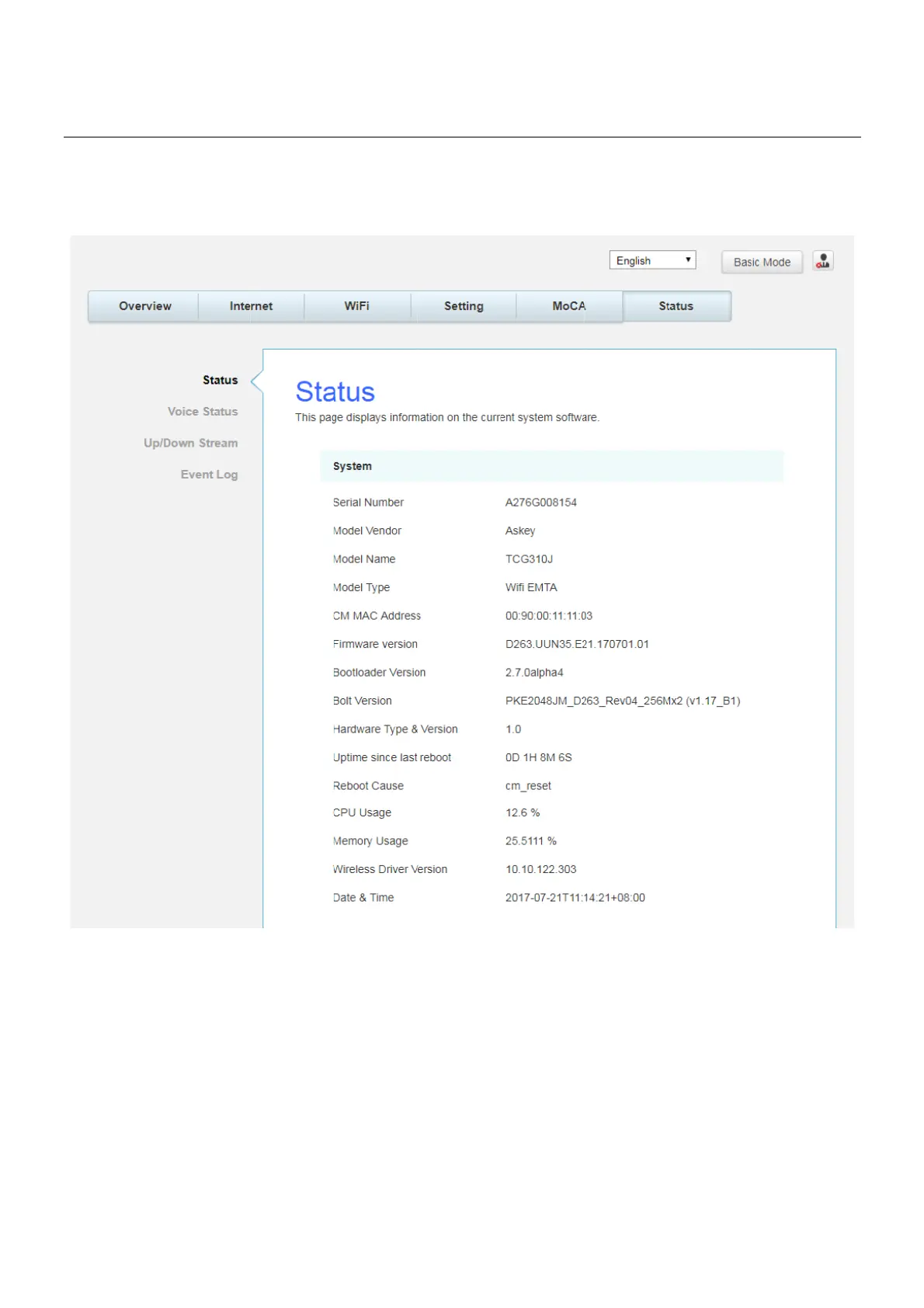Click the firmware version D263.UUN35.E21.170701.01
The width and height of the screenshot is (924, 1308).
click(576, 644)
